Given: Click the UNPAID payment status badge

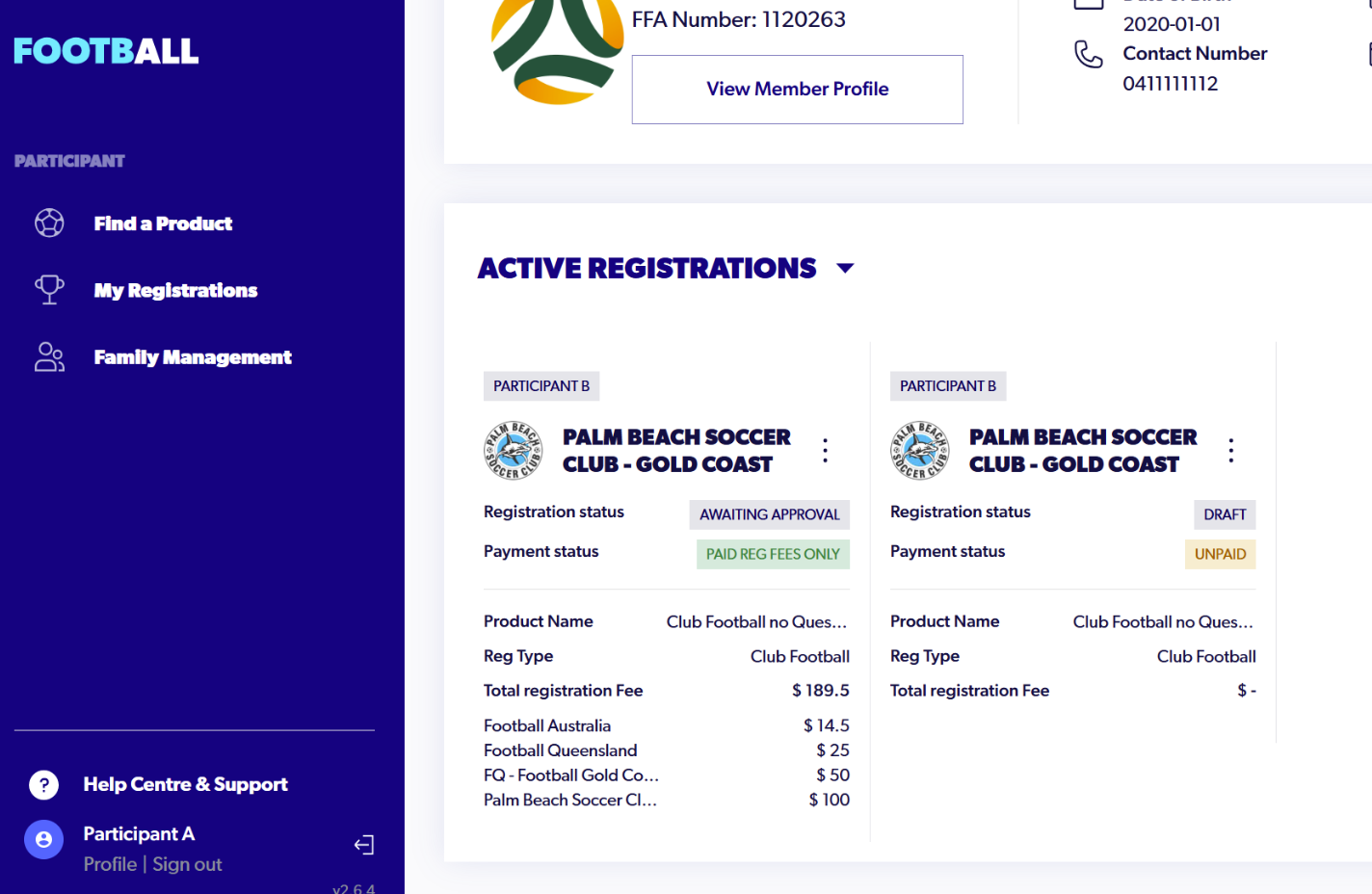Looking at the screenshot, I should [x=1220, y=554].
